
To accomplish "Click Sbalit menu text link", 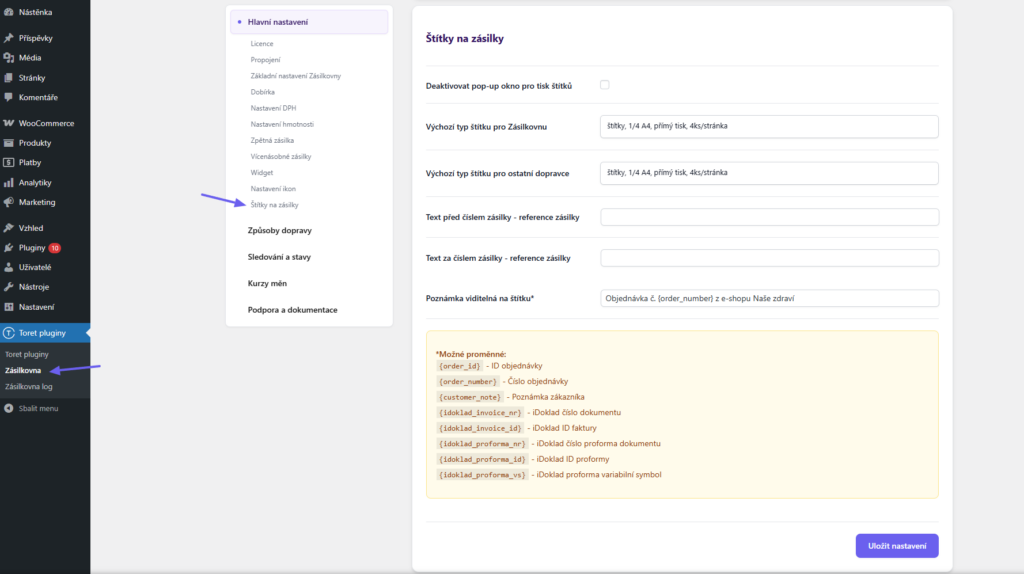I will pos(39,408).
